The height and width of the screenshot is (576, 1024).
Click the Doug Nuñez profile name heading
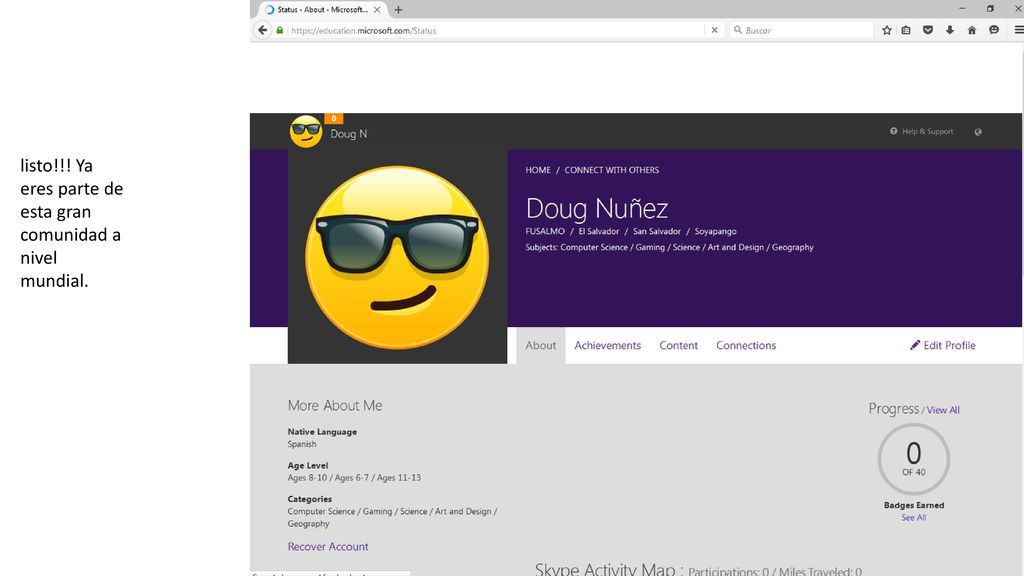pyautogui.click(x=597, y=208)
